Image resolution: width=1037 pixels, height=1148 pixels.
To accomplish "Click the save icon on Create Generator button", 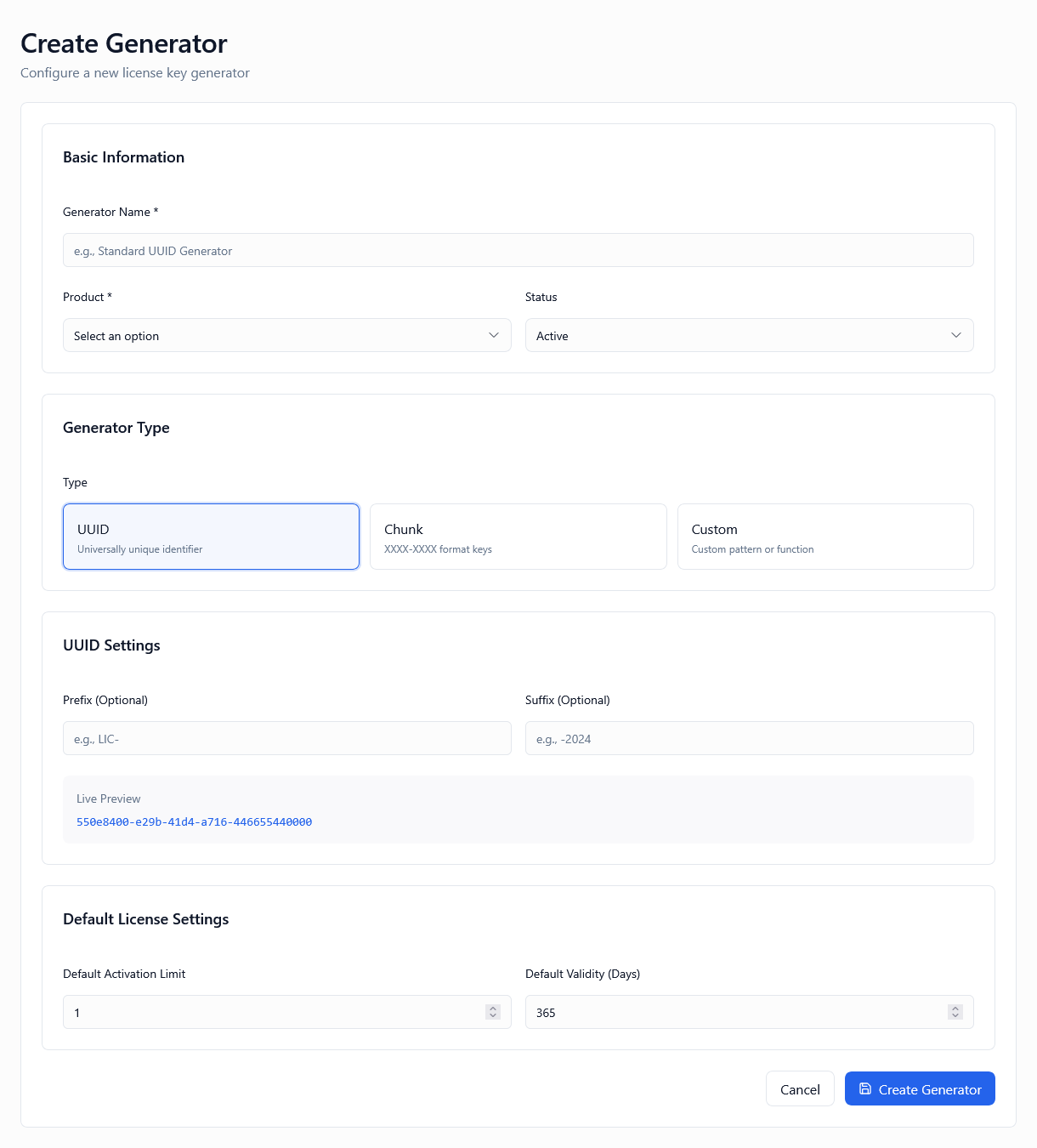I will click(865, 1088).
